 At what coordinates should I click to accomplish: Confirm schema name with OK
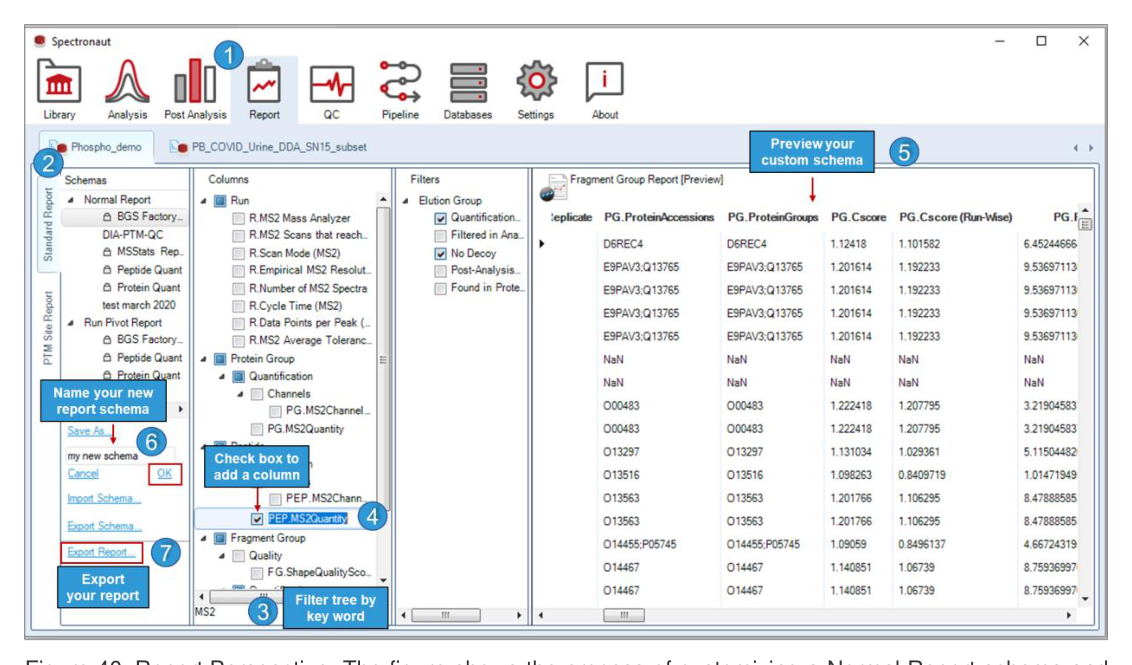[165, 474]
